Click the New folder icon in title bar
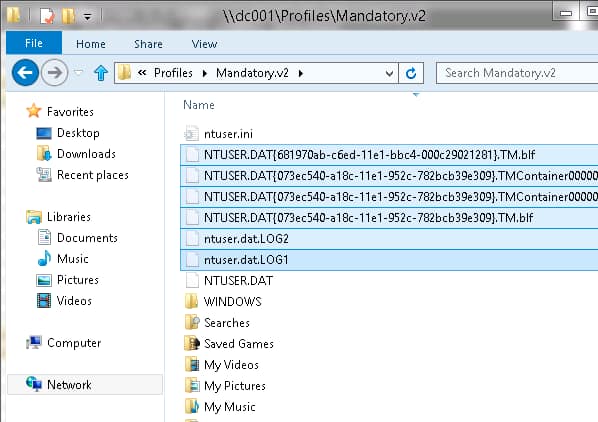Image resolution: width=598 pixels, height=422 pixels. pyautogui.click(x=68, y=16)
